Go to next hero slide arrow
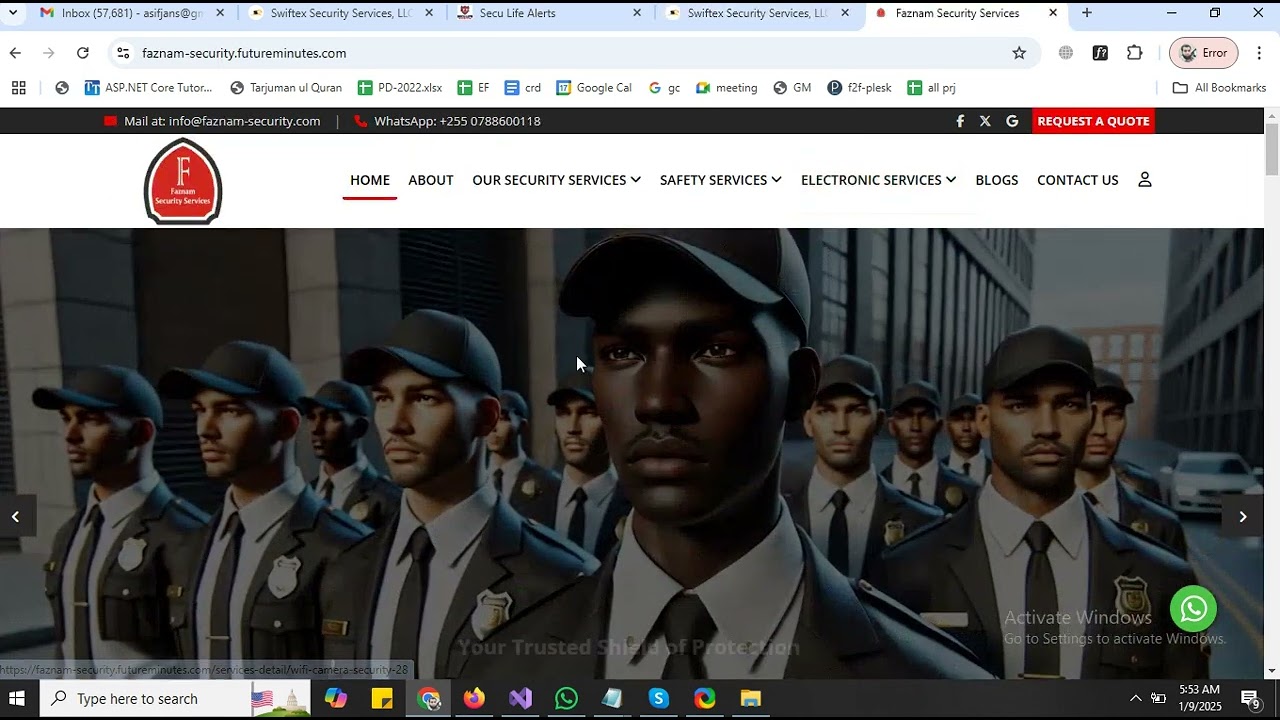 [1243, 517]
